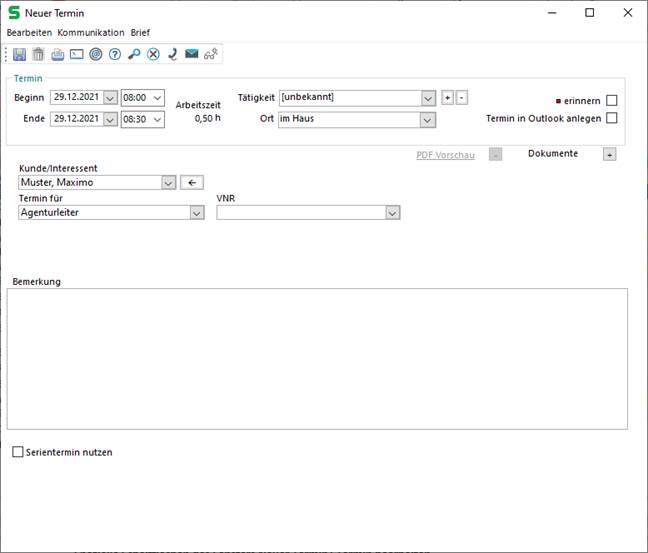648x553 pixels.
Task: Expand the Tätigkeit dropdown
Action: pyautogui.click(x=428, y=98)
